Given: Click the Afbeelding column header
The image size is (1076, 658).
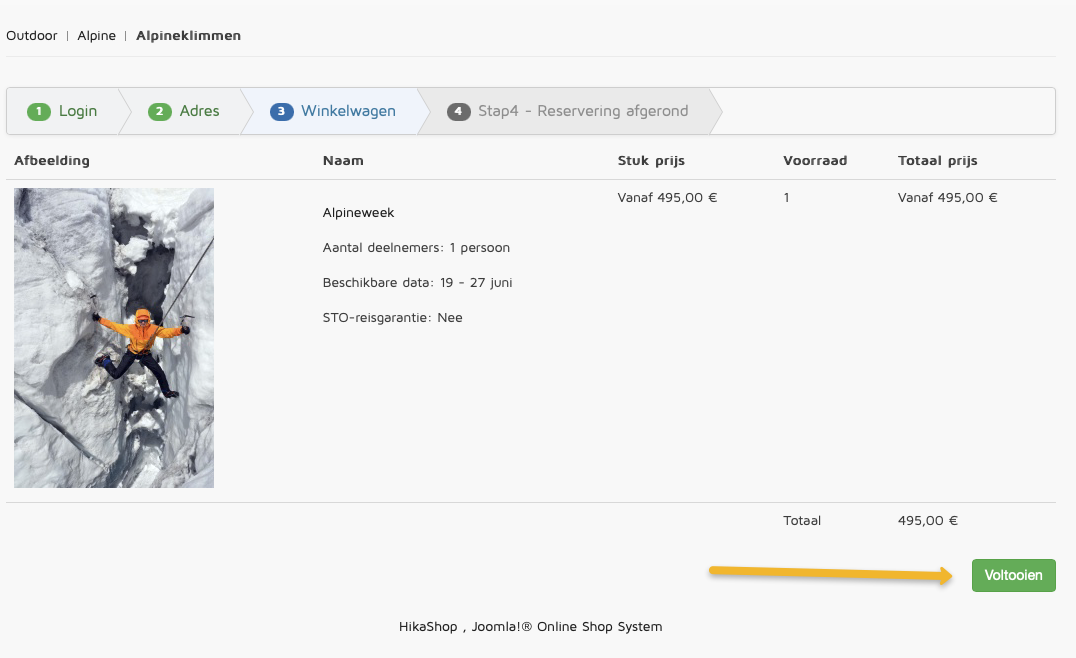Looking at the screenshot, I should tap(52, 160).
